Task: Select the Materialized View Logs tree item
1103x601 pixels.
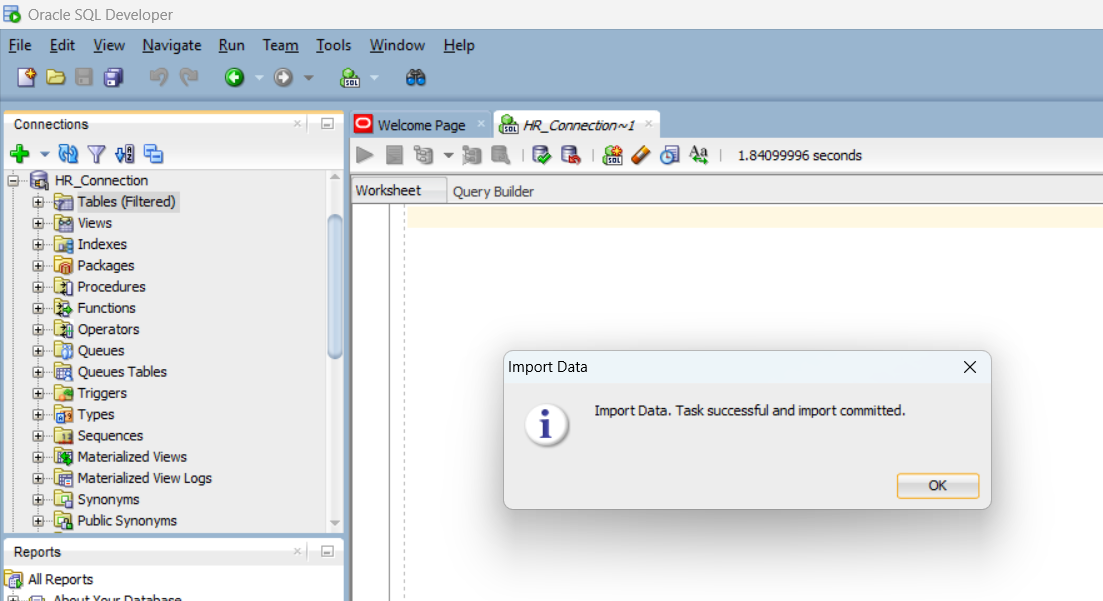Action: pyautogui.click(x=144, y=478)
